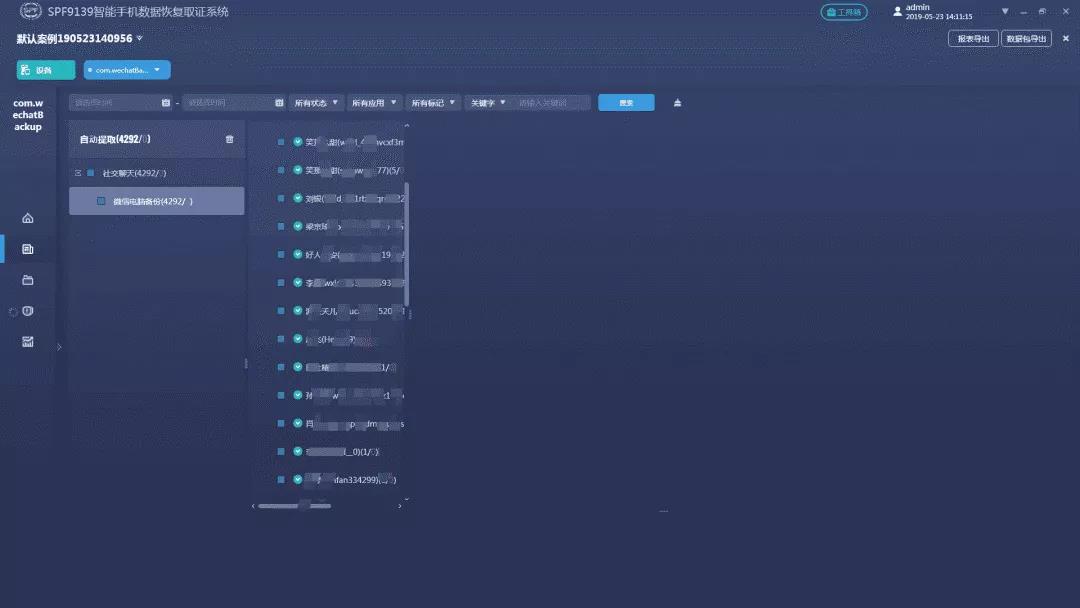Screen dimensions: 1080x608
Task: Click the 数据包导出 data package export button
Action: point(1026,39)
